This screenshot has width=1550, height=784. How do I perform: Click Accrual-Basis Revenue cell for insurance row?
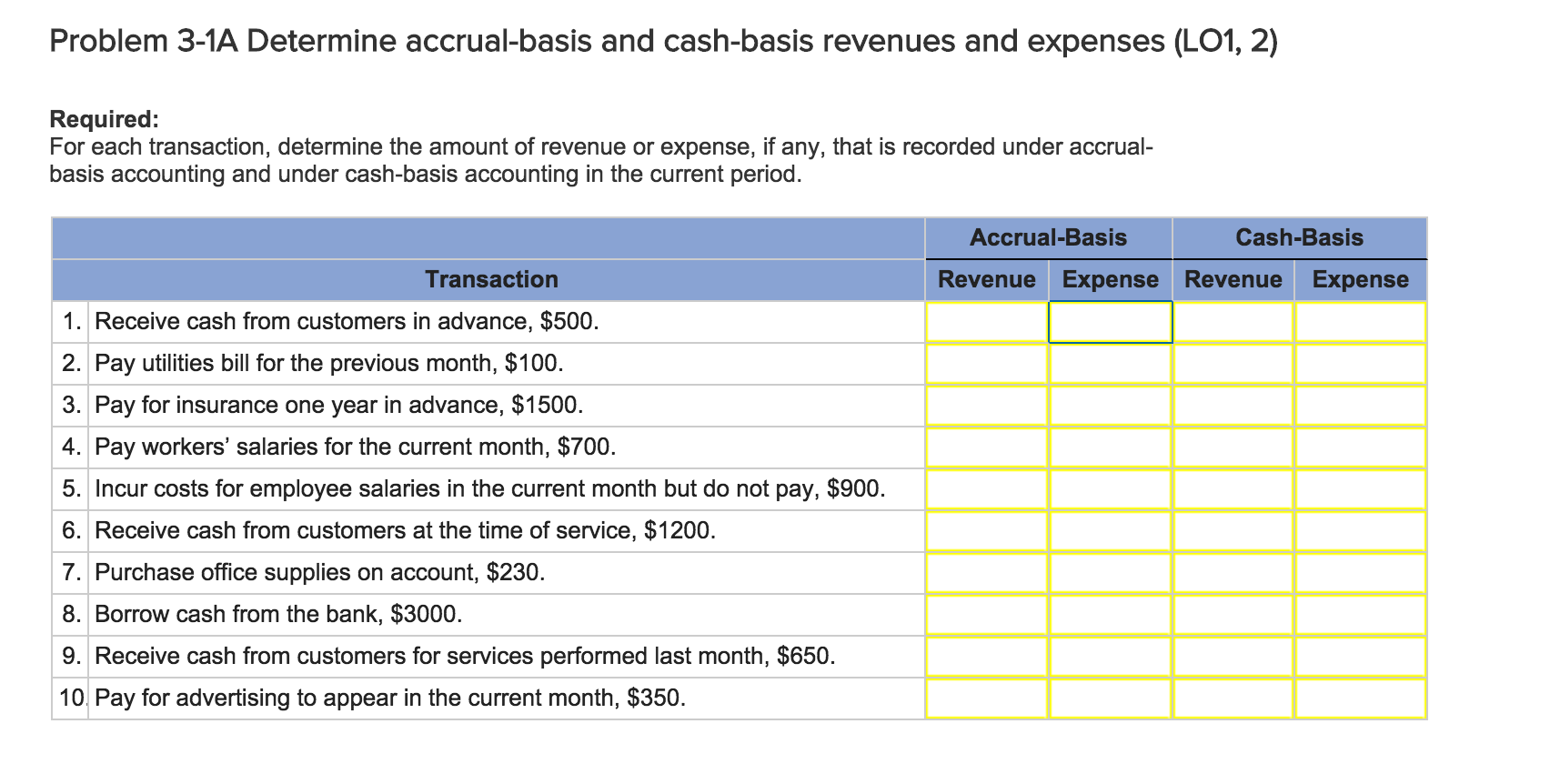[x=987, y=406]
